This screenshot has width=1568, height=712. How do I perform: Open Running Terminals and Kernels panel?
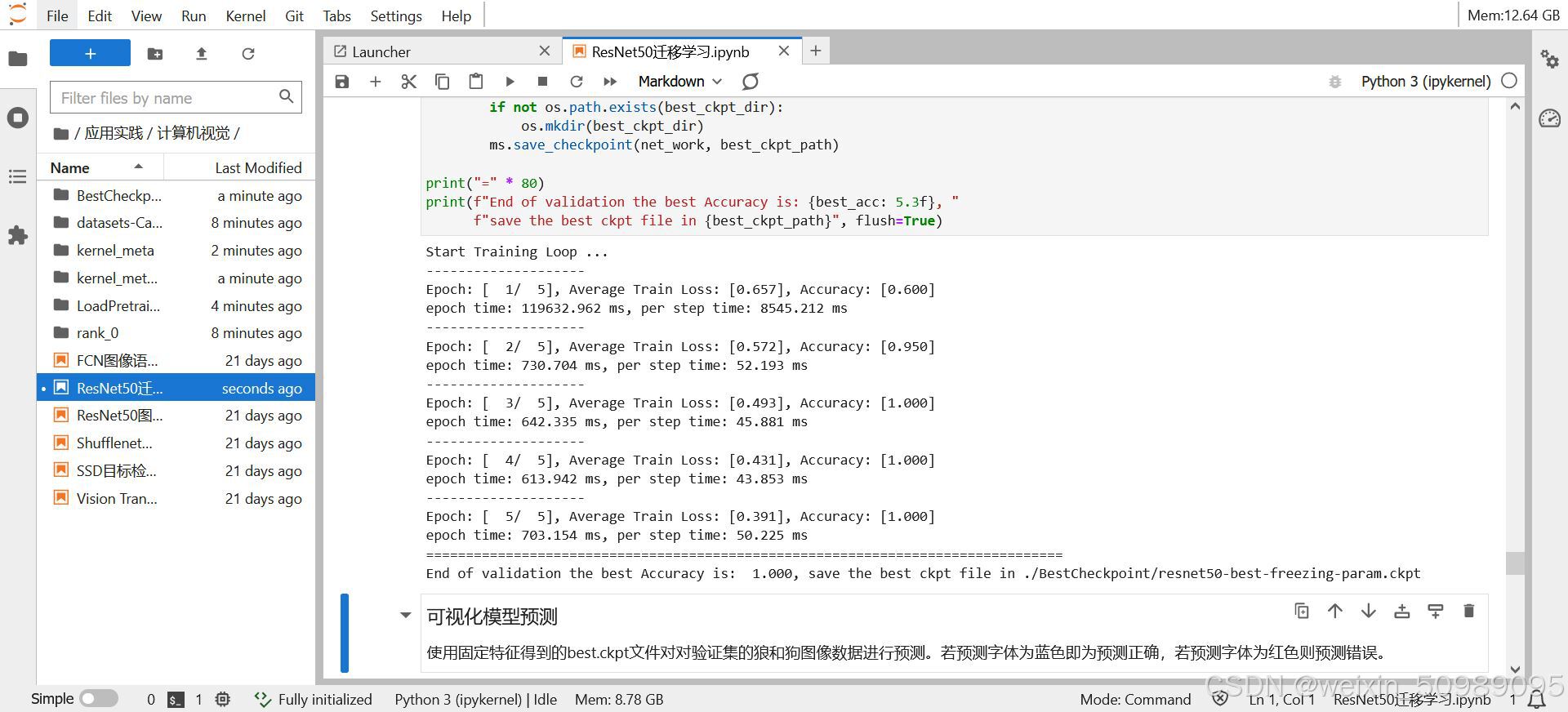pyautogui.click(x=17, y=117)
